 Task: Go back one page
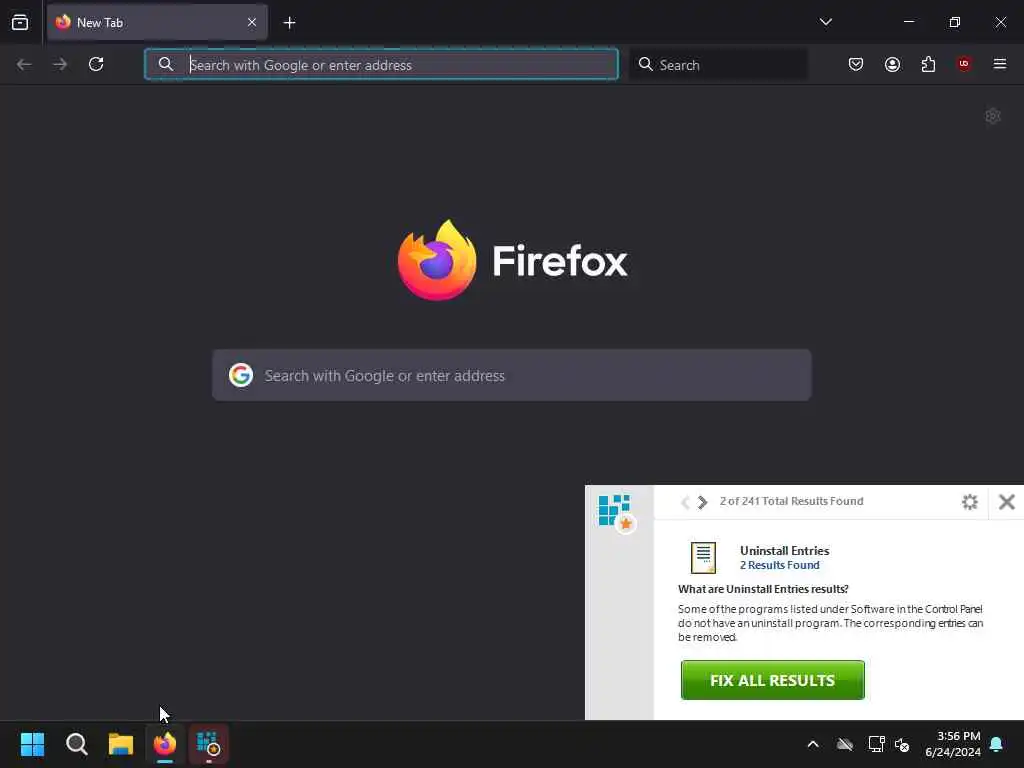24,64
